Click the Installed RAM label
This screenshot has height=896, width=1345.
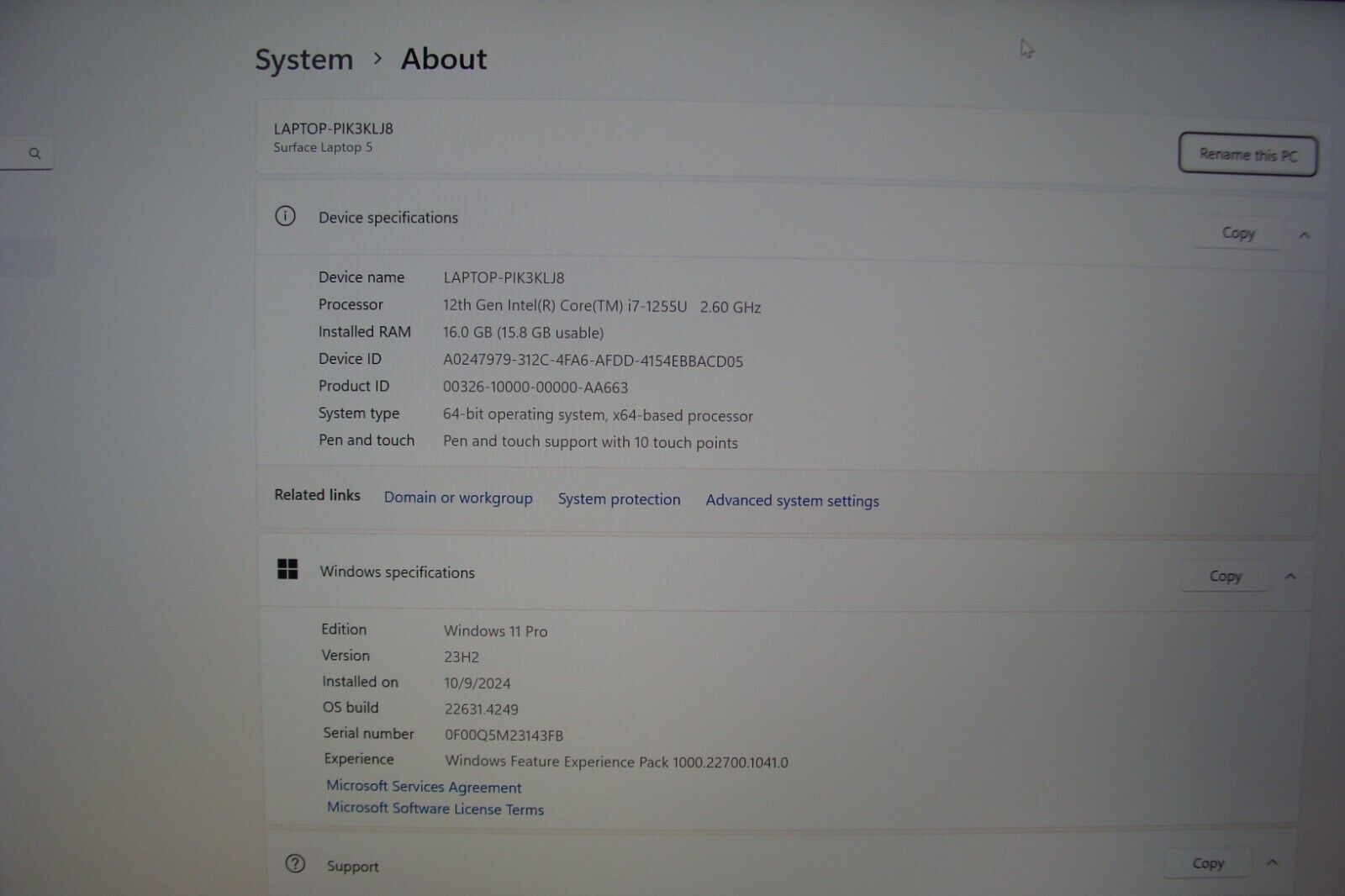click(x=365, y=332)
